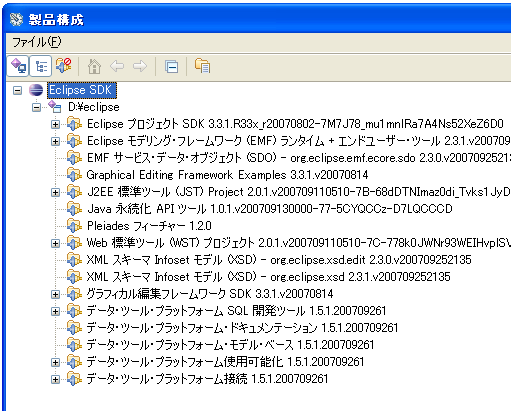511x411 pixels.
Task: Toggle nested feature tree view button
Action: (40, 66)
